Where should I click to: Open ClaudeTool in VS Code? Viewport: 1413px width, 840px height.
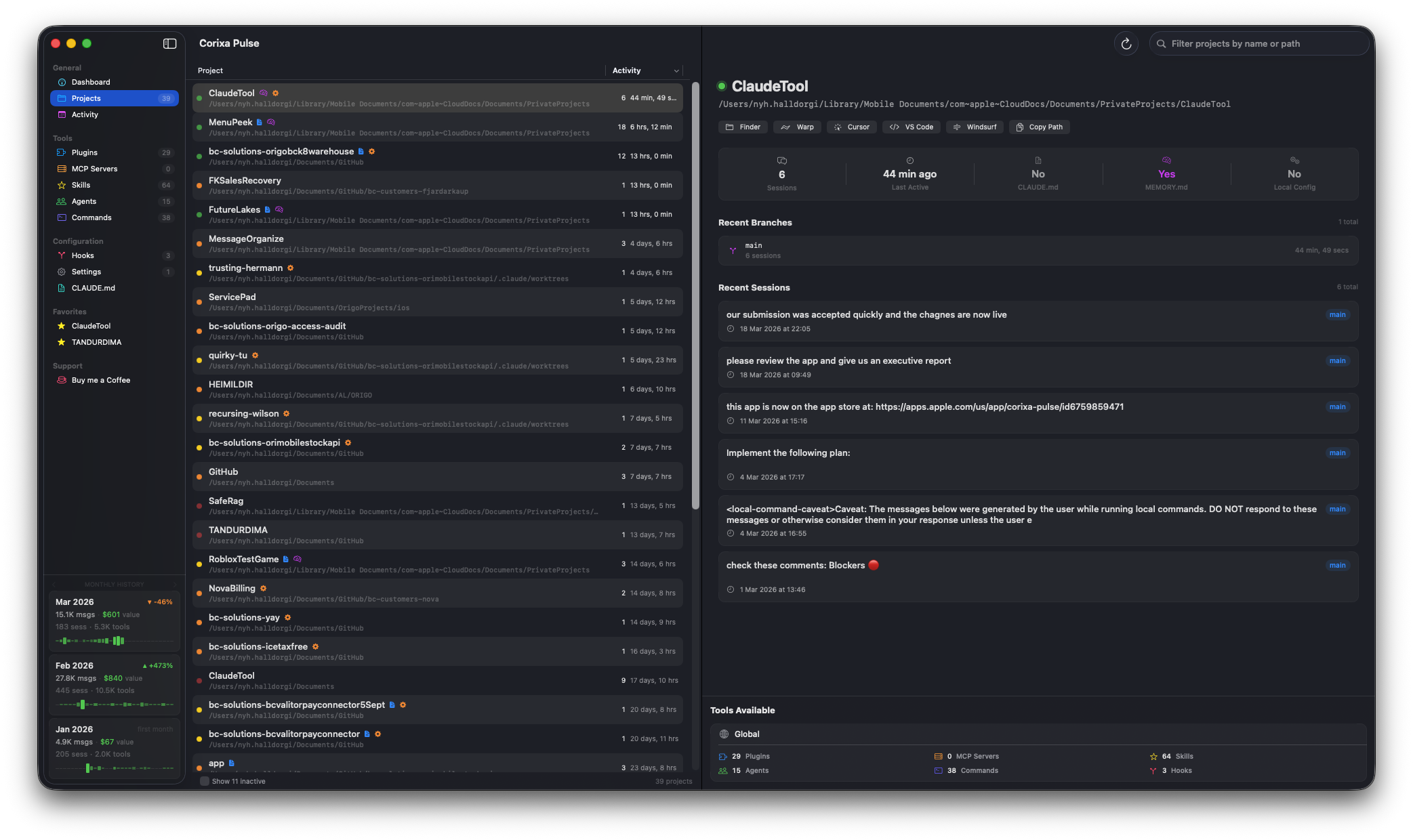coord(912,127)
